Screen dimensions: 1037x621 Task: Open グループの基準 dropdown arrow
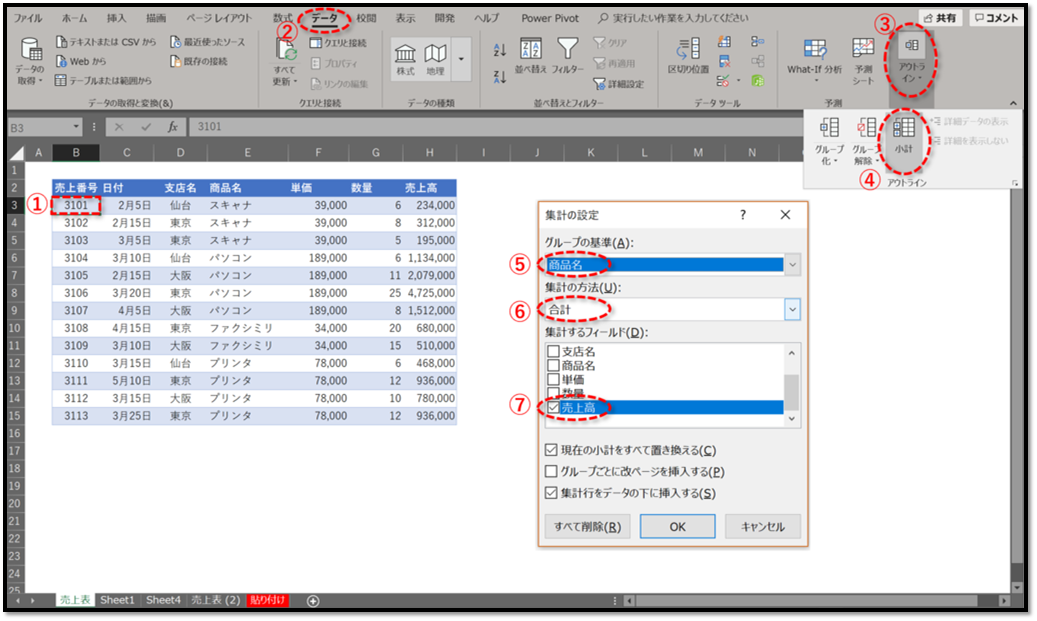point(792,265)
